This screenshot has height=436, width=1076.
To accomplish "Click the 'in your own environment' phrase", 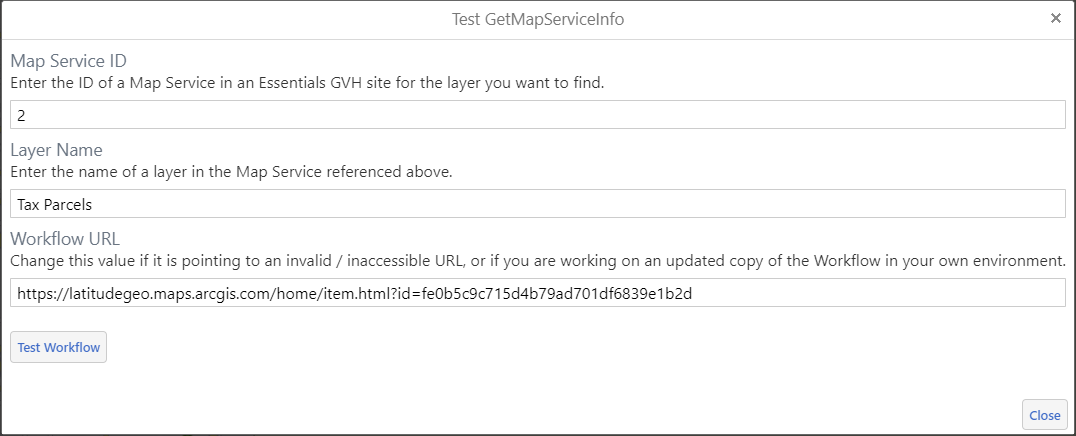I will point(981,260).
